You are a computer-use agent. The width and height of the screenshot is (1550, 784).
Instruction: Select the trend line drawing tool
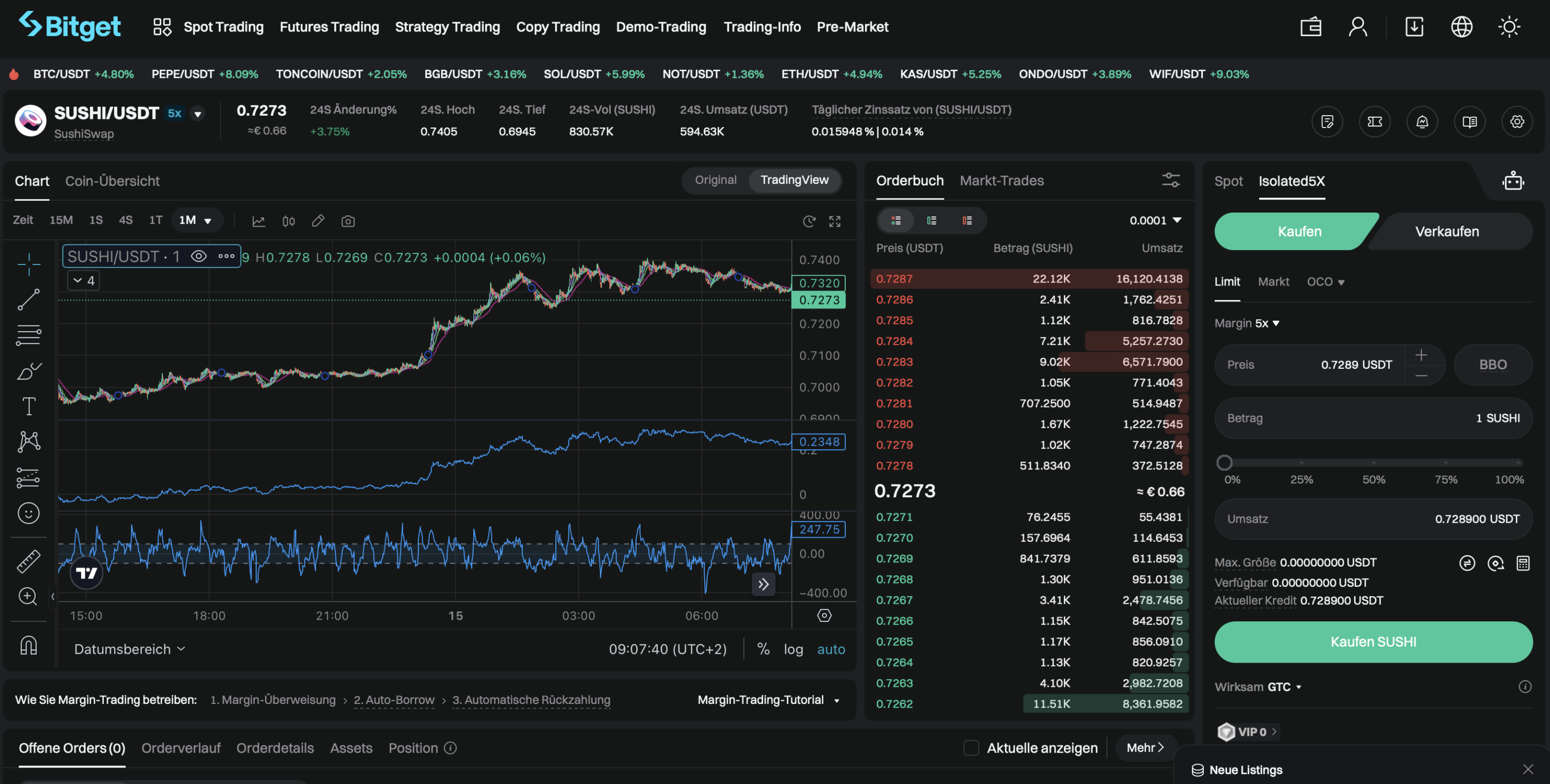[28, 299]
